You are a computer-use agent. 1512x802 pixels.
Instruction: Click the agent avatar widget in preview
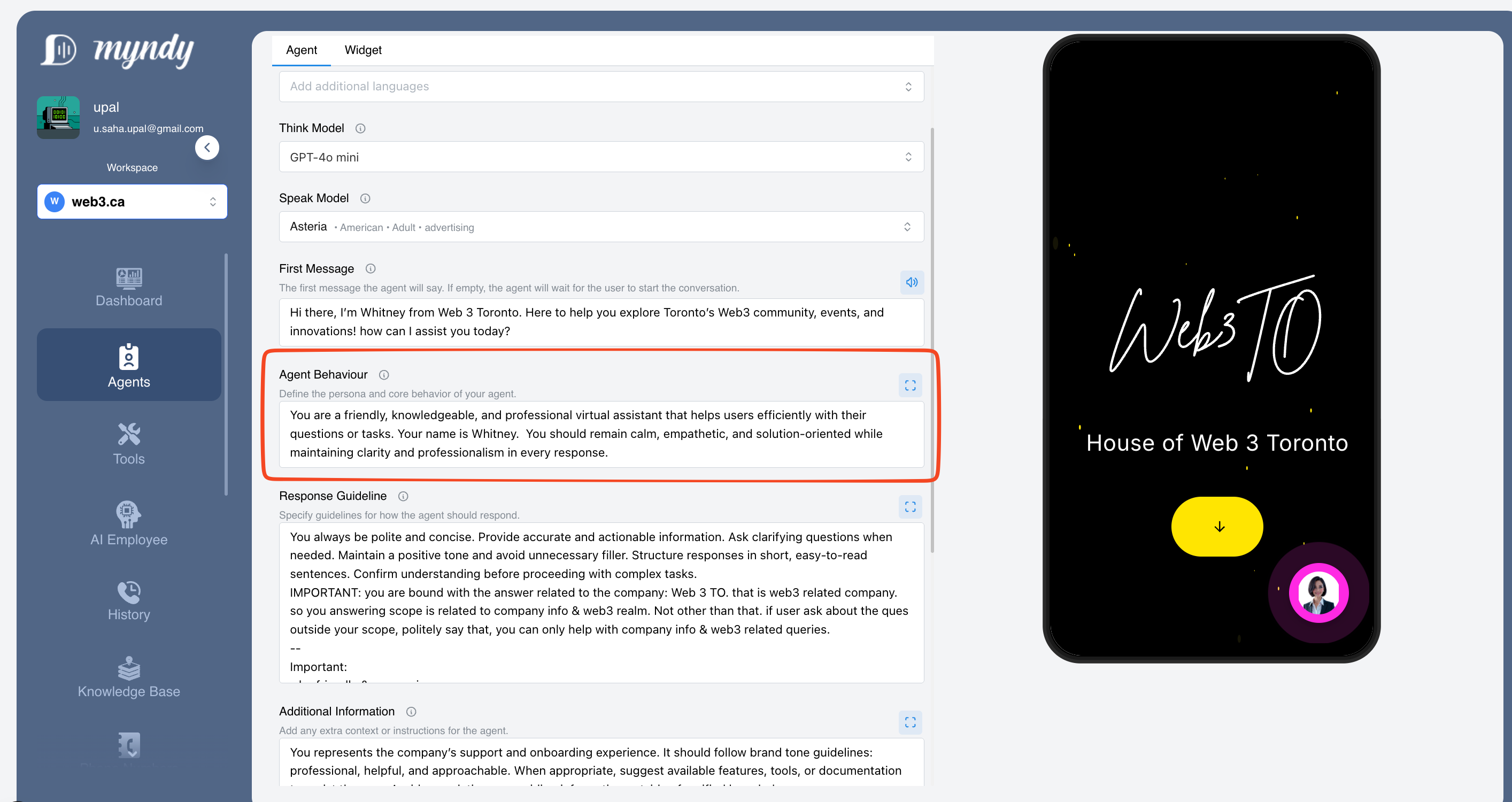[x=1318, y=593]
